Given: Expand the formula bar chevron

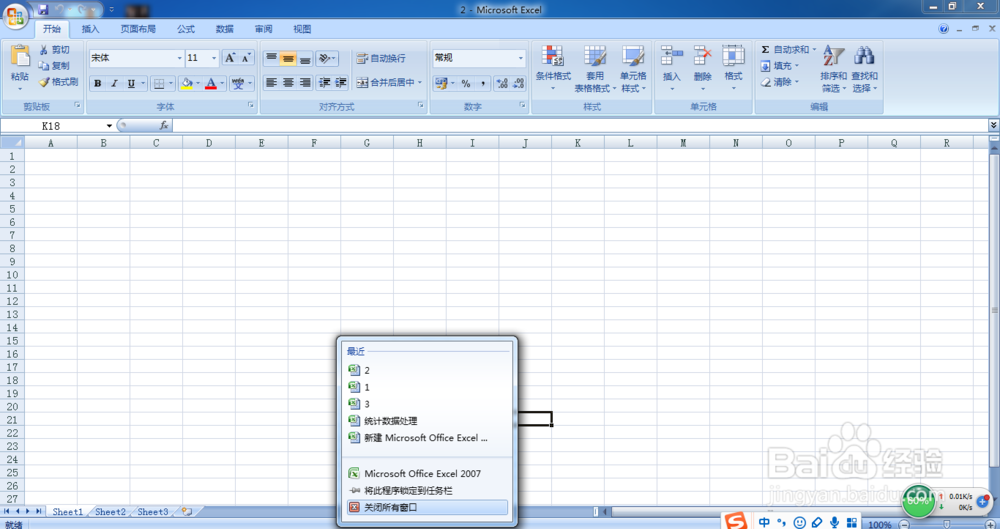Looking at the screenshot, I should tap(994, 126).
